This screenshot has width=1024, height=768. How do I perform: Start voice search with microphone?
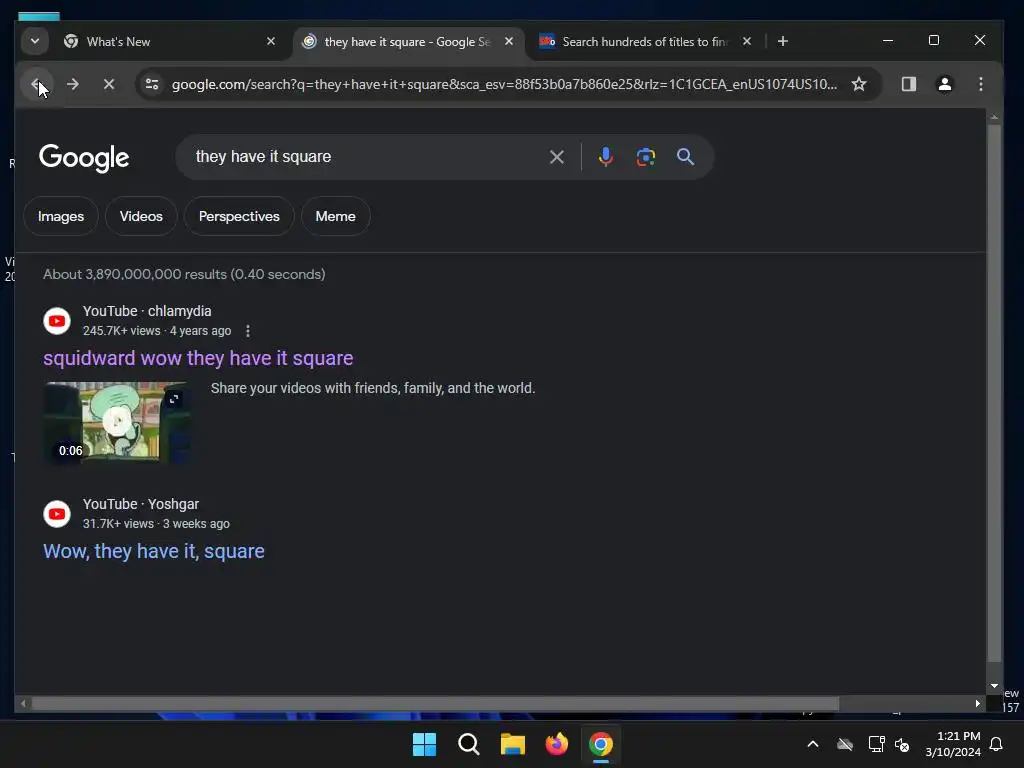point(605,157)
